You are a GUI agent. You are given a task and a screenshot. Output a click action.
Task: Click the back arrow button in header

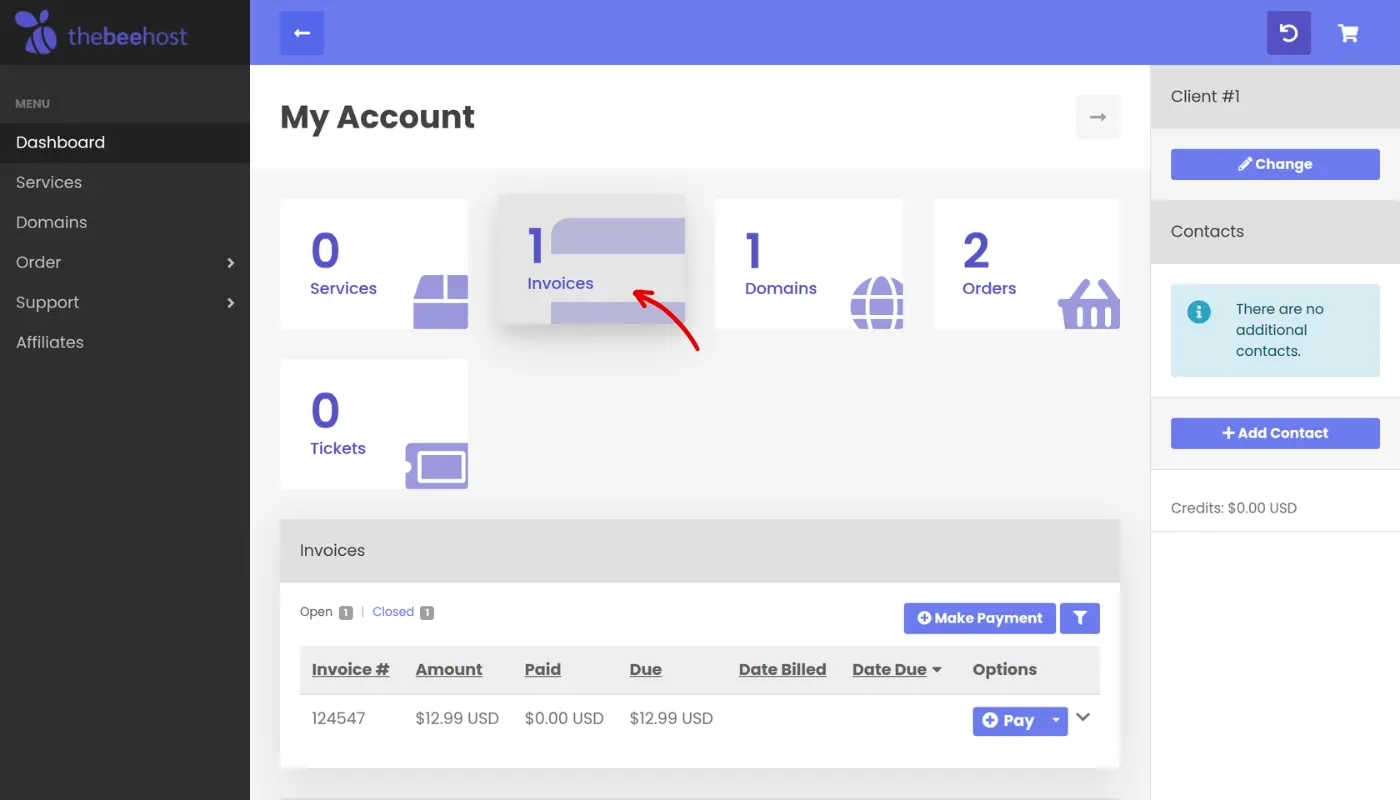tap(302, 33)
